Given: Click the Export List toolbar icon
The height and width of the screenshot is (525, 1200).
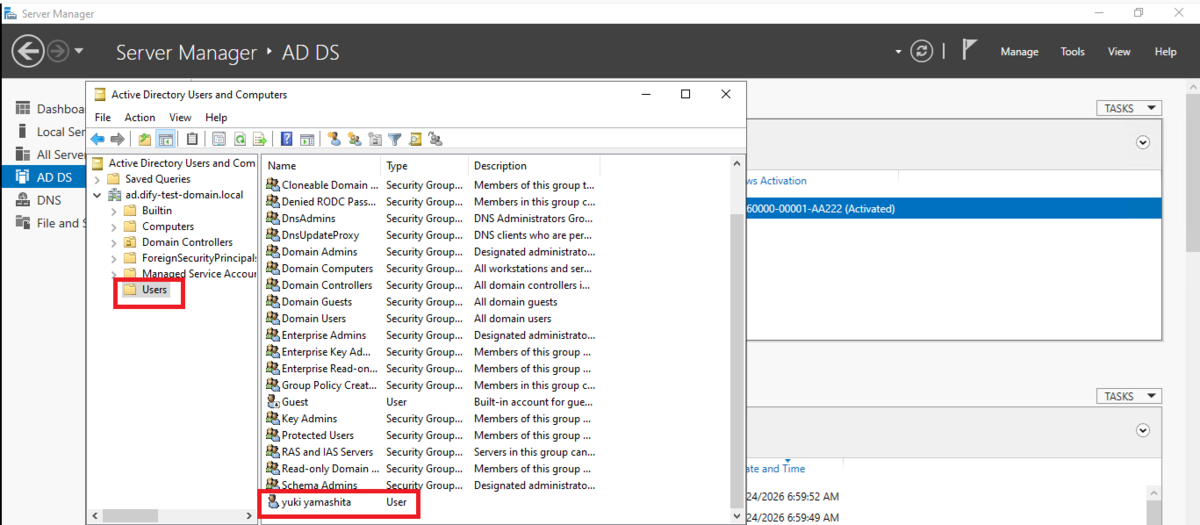Looking at the screenshot, I should click(259, 139).
